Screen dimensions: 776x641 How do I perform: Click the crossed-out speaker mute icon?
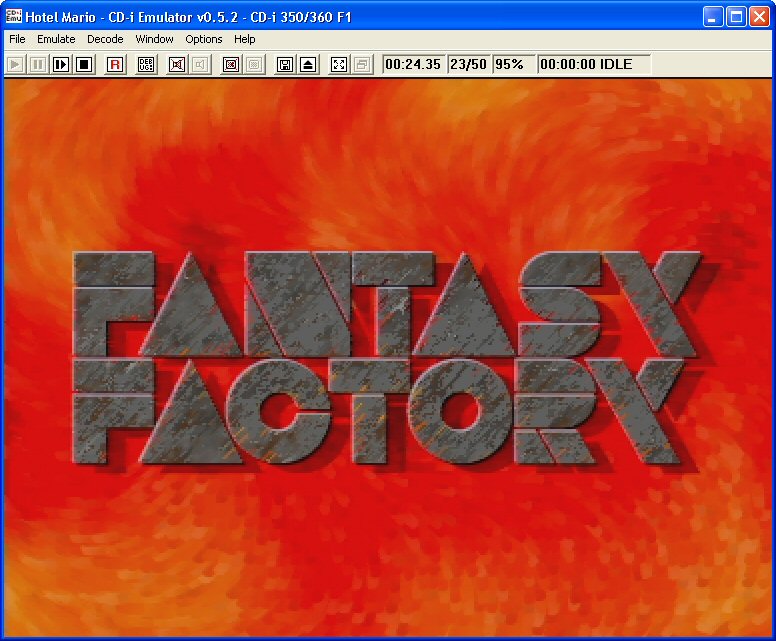click(x=177, y=64)
